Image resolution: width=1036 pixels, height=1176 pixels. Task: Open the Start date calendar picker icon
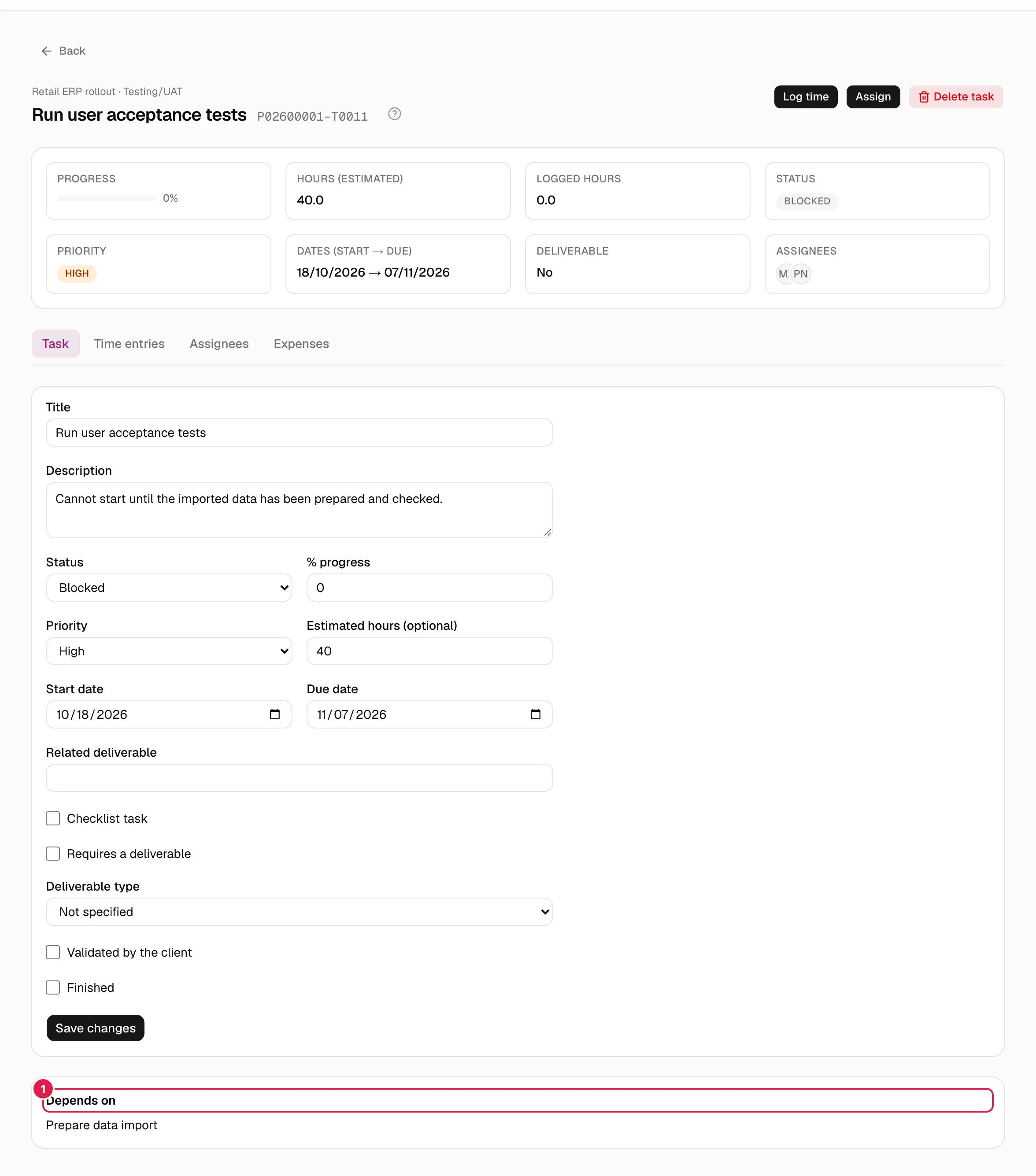click(275, 714)
